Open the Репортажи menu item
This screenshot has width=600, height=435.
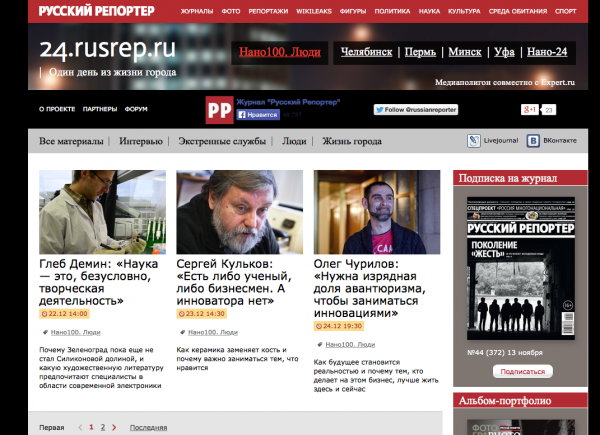(268, 11)
